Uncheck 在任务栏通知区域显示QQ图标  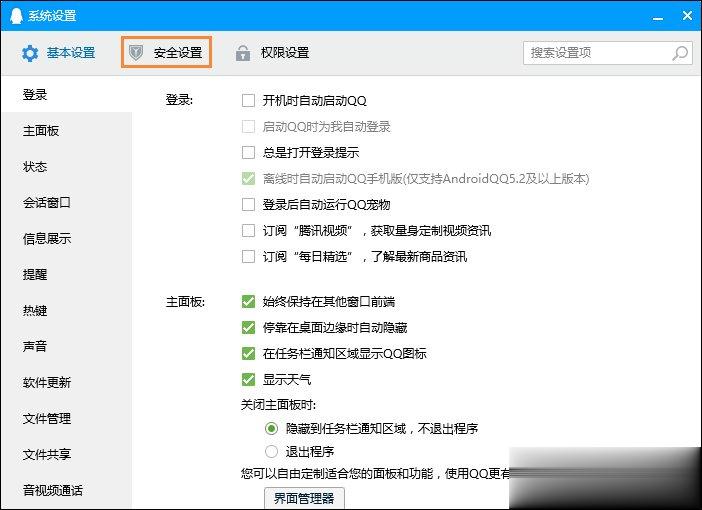(248, 353)
